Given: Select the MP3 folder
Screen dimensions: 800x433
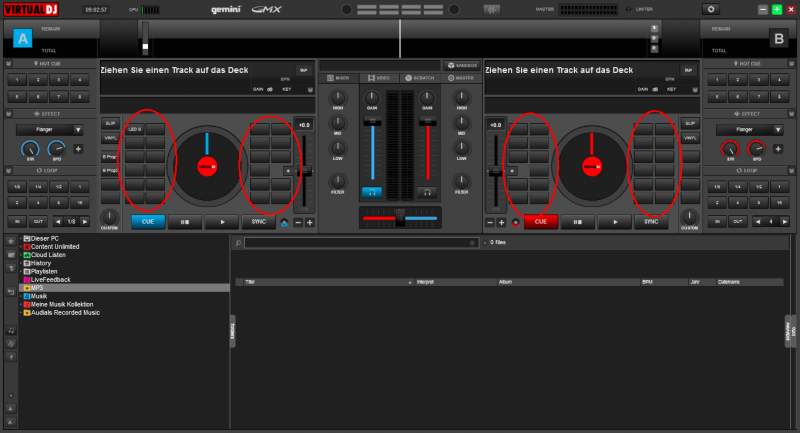Looking at the screenshot, I should 124,288.
